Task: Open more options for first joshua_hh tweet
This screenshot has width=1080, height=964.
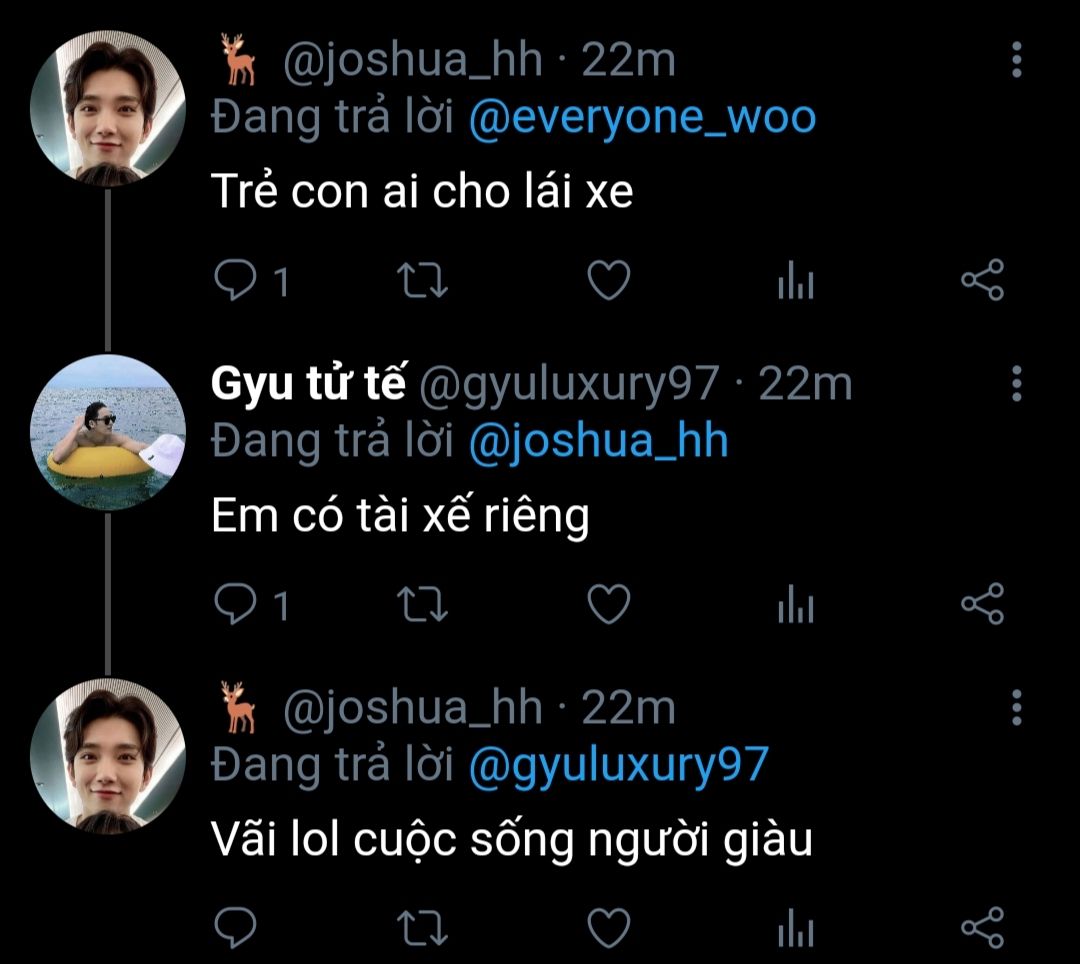Action: pos(1017,60)
